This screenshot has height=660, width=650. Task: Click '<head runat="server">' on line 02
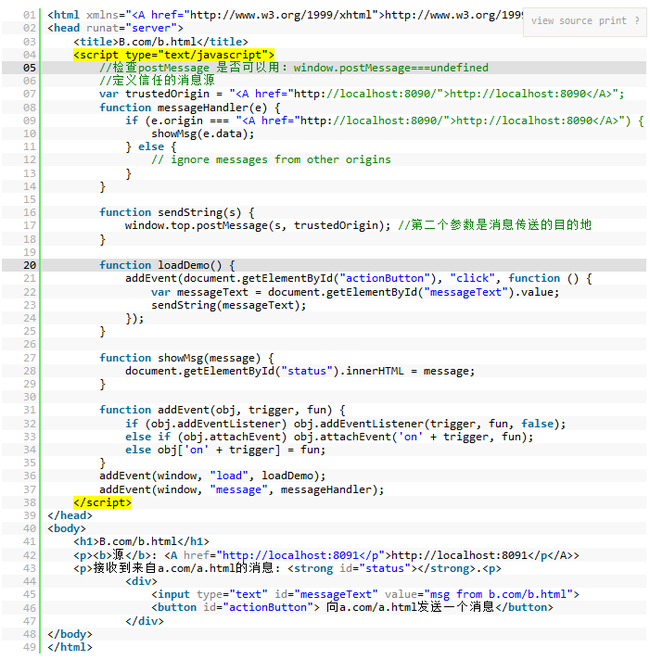pyautogui.click(x=115, y=28)
